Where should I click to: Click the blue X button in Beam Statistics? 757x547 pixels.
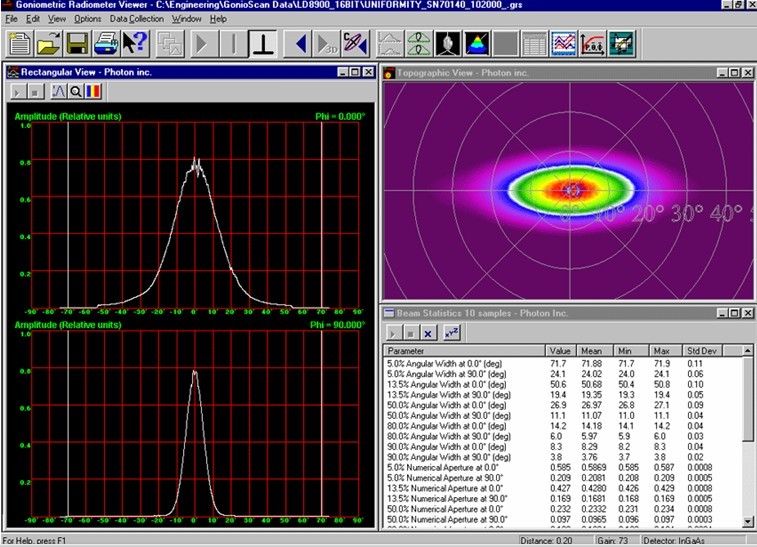tap(427, 332)
